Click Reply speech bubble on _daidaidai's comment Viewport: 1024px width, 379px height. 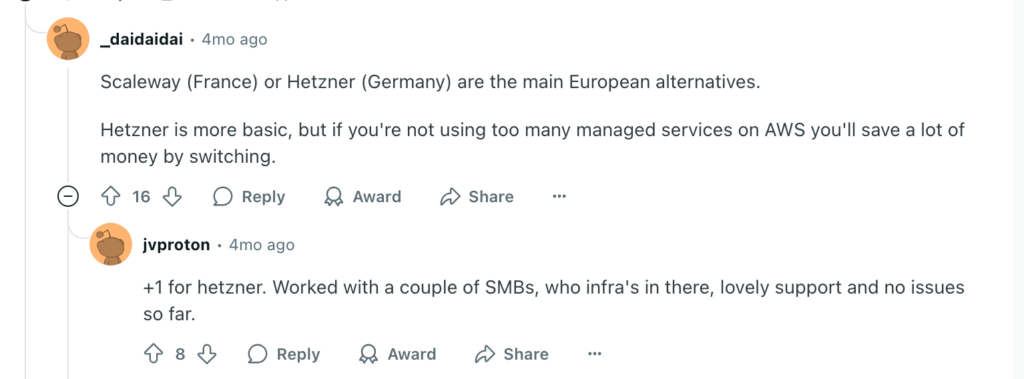tap(223, 197)
